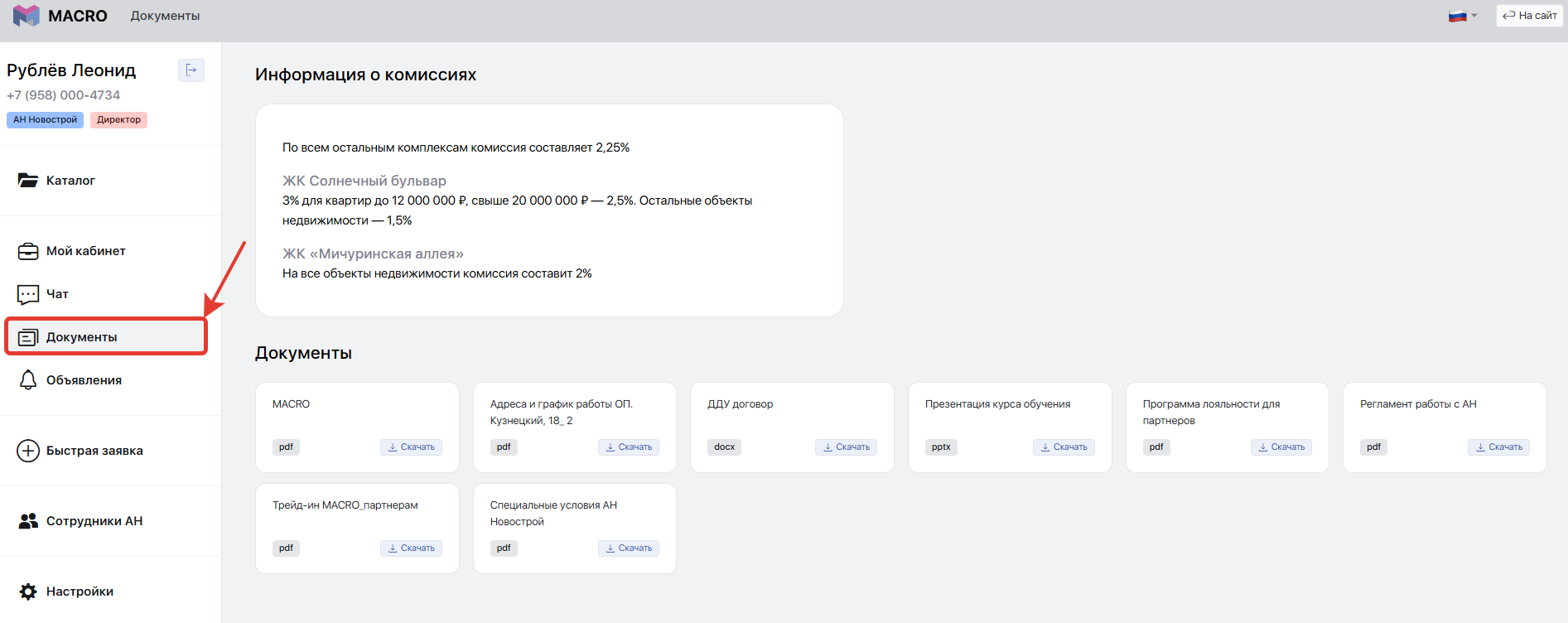Click the АН Новострой badge
The image size is (1568, 623).
(x=45, y=120)
